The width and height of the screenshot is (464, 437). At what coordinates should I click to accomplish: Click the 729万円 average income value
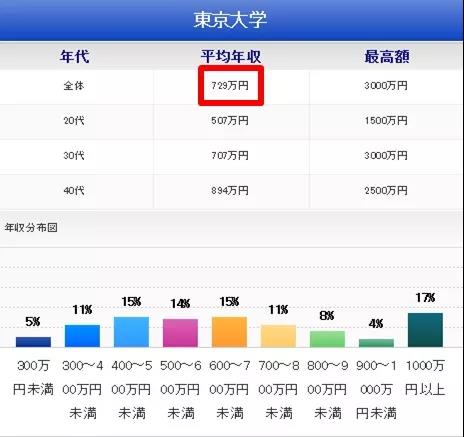coord(230,86)
